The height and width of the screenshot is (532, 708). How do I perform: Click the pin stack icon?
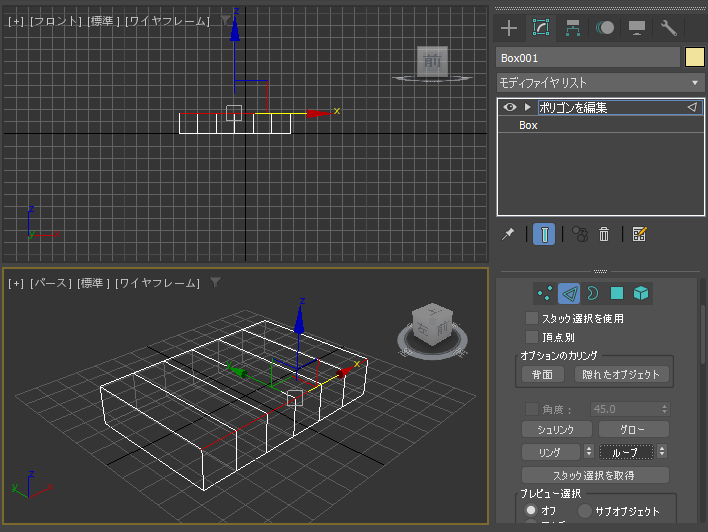pos(508,234)
